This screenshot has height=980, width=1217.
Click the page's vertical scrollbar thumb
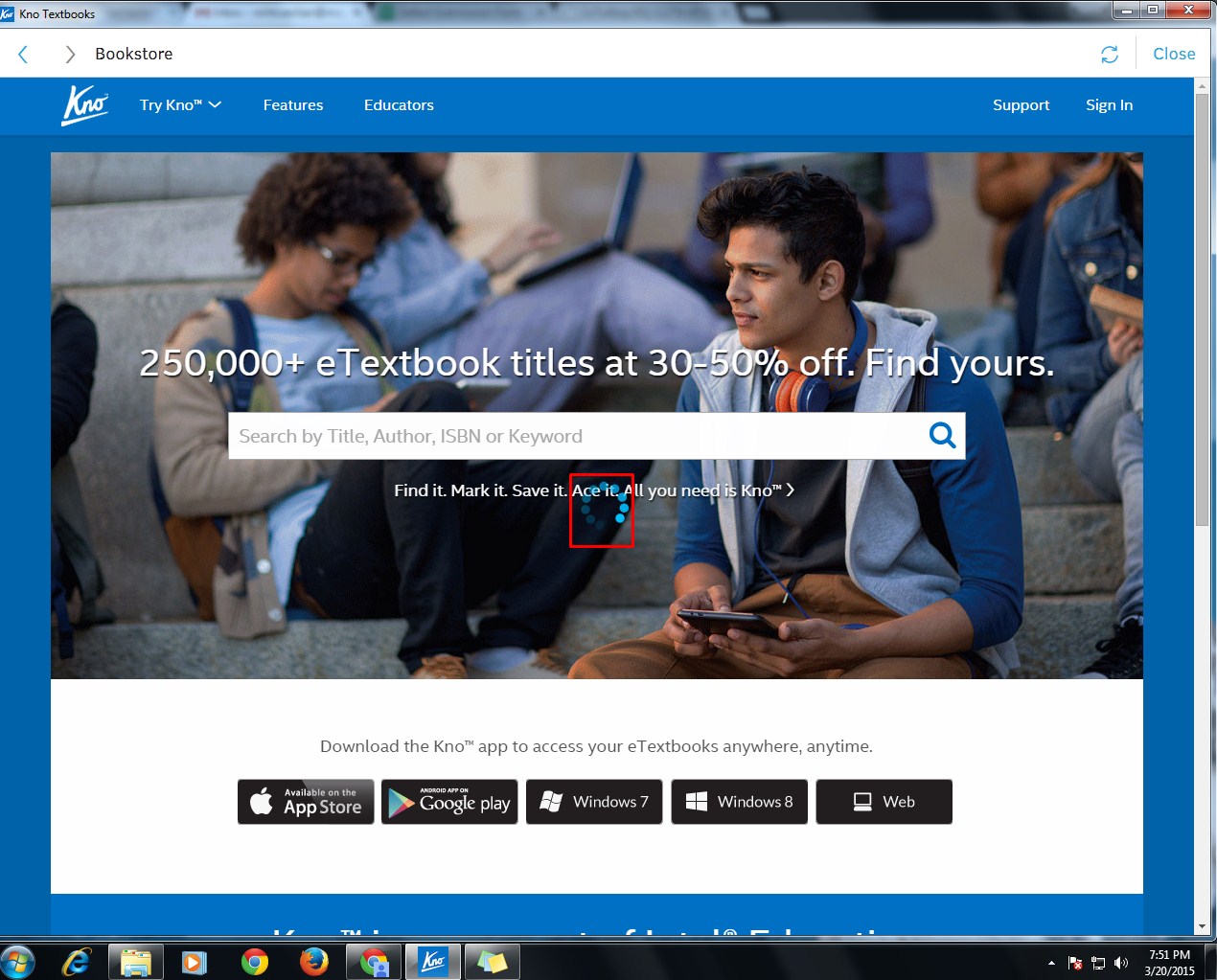tap(1202, 308)
